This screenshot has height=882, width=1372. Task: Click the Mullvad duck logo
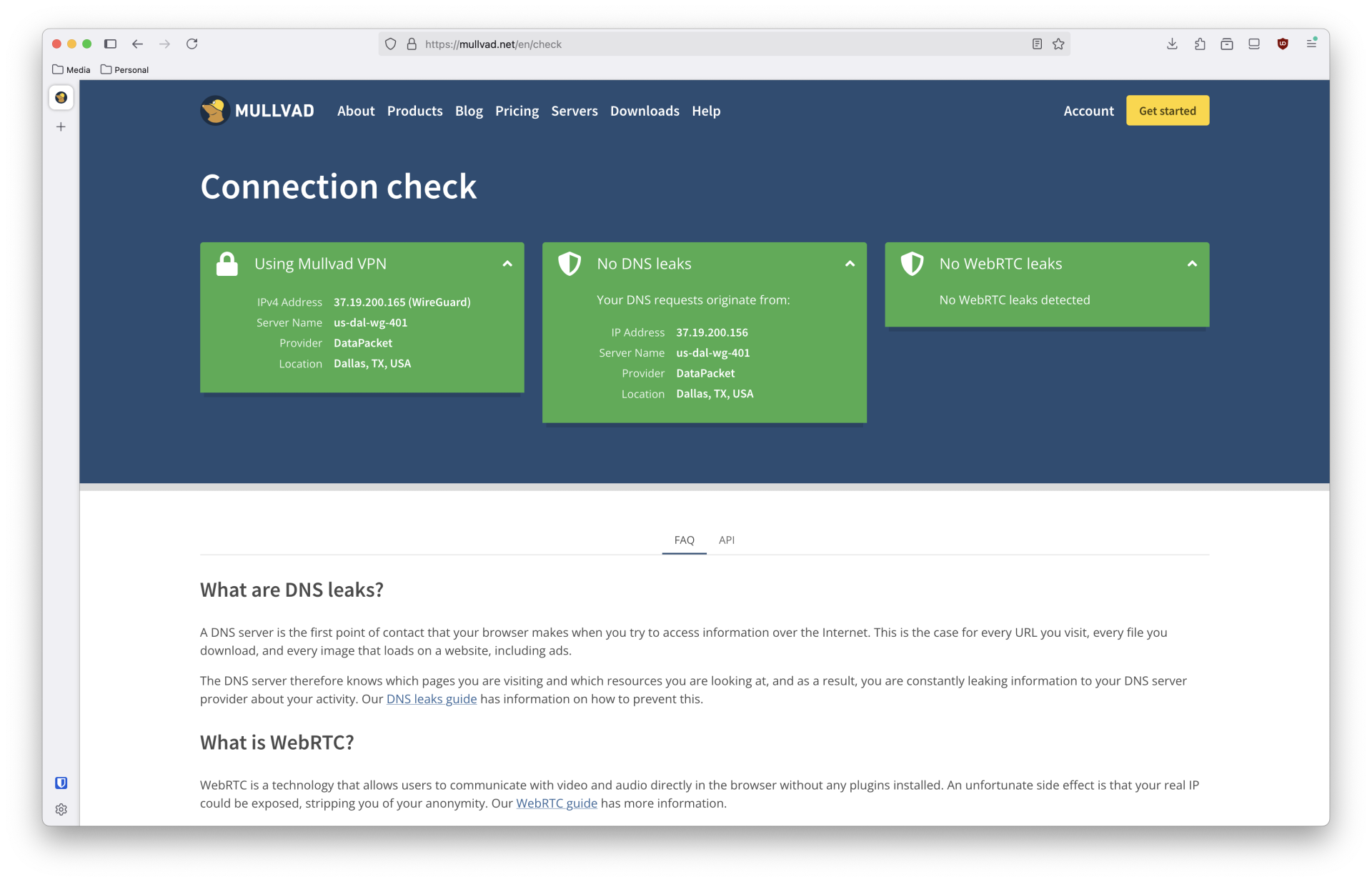(214, 110)
